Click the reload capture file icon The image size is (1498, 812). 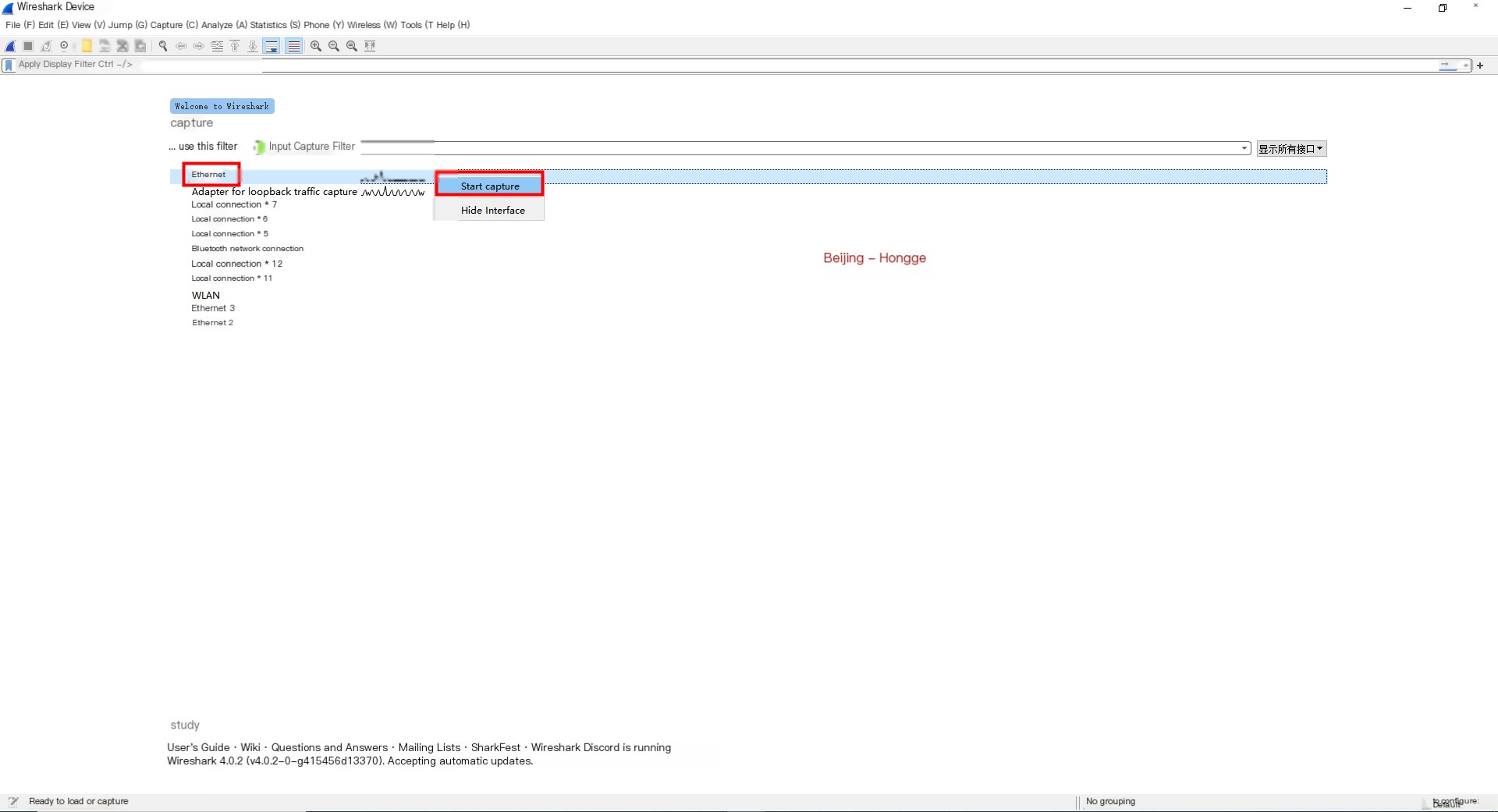[x=140, y=46]
